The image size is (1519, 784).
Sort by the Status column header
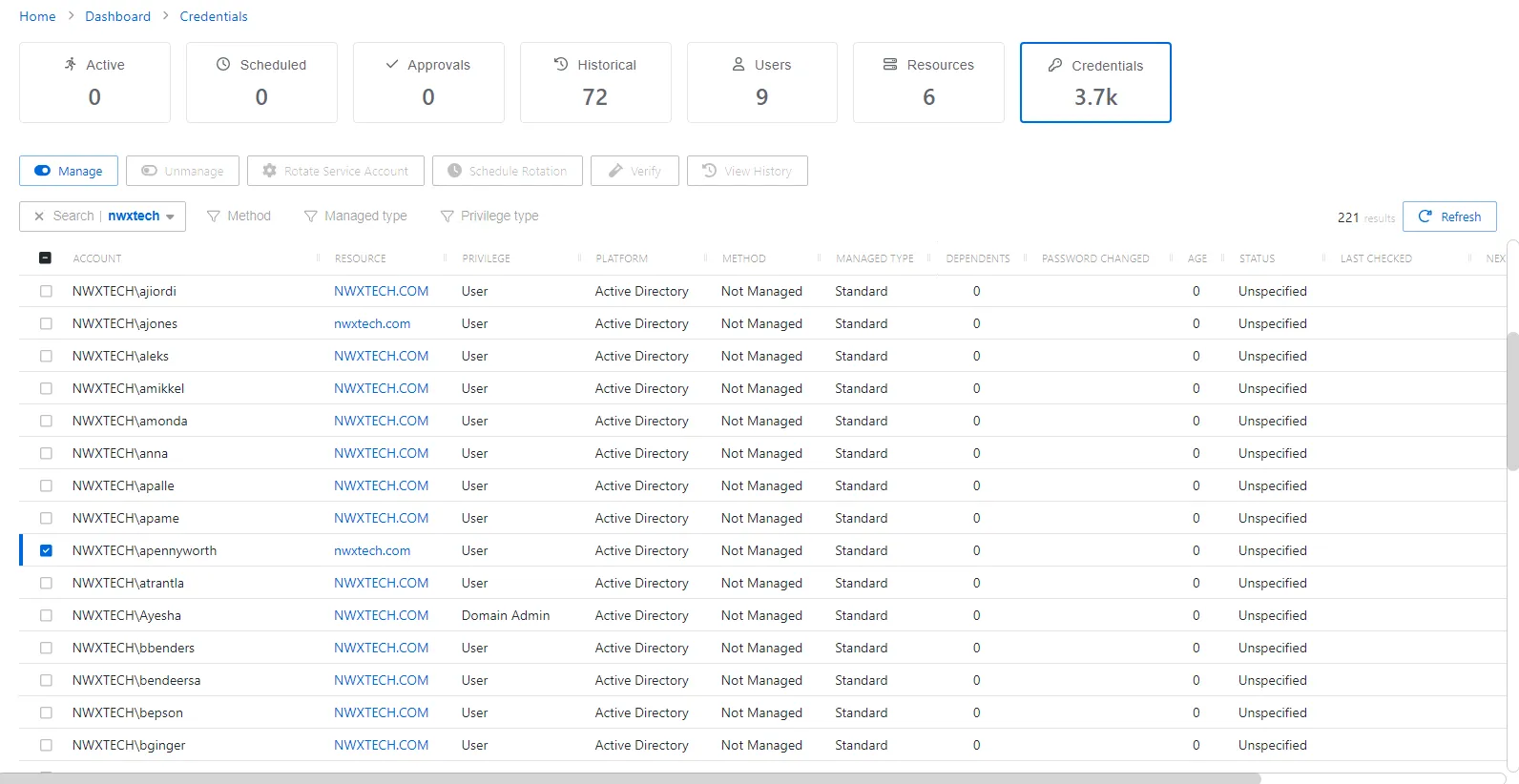[x=1257, y=258]
